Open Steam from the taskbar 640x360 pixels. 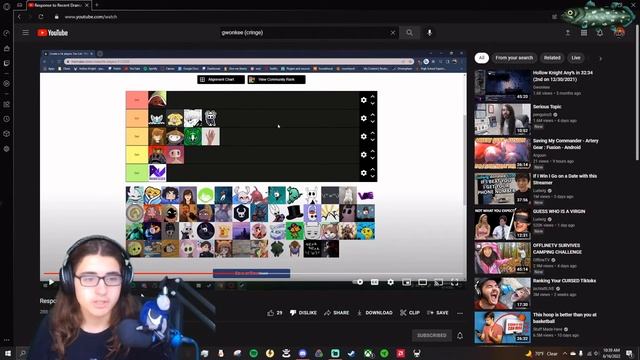coord(351,353)
